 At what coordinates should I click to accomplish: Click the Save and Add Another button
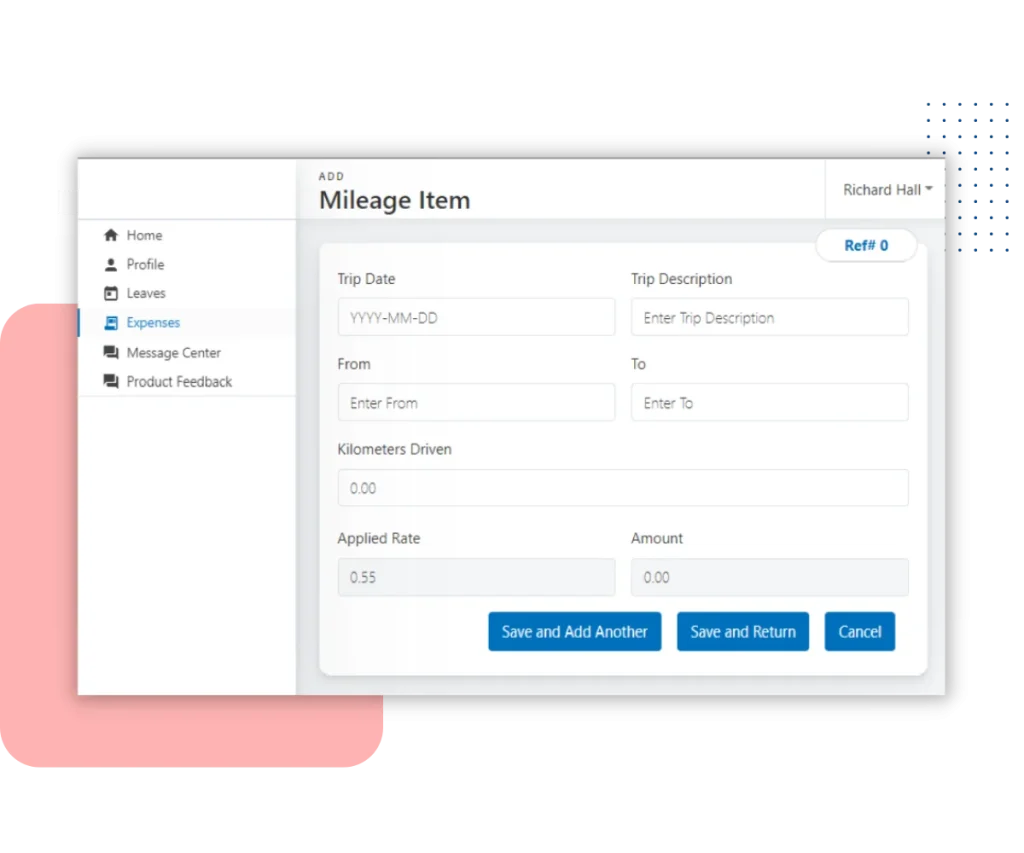pos(574,631)
